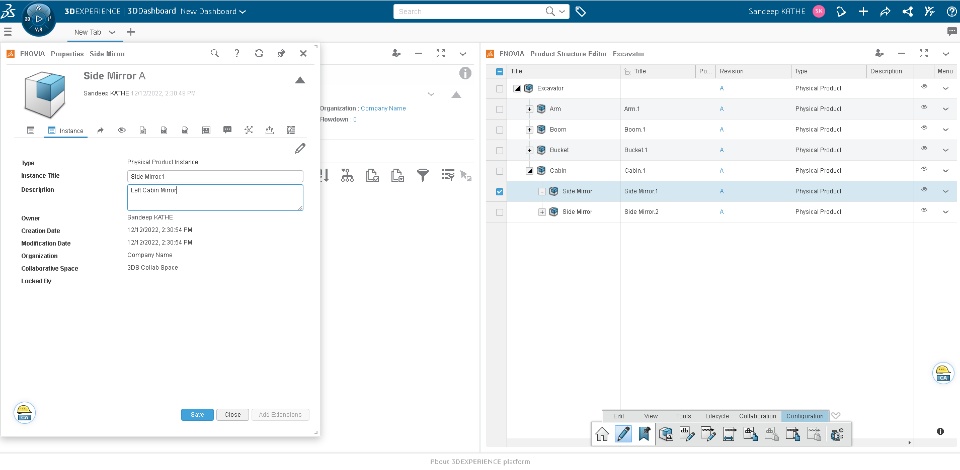Click the Save button
This screenshot has width=960, height=470.
197,414
